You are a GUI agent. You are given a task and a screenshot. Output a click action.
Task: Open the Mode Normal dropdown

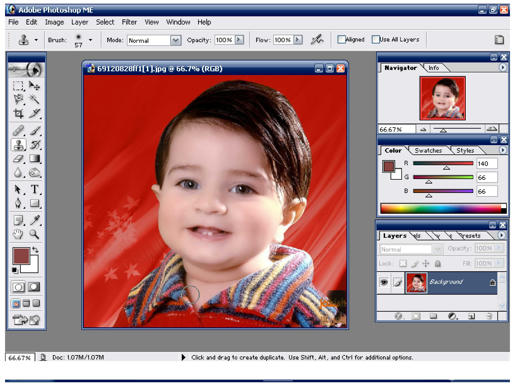(x=175, y=40)
